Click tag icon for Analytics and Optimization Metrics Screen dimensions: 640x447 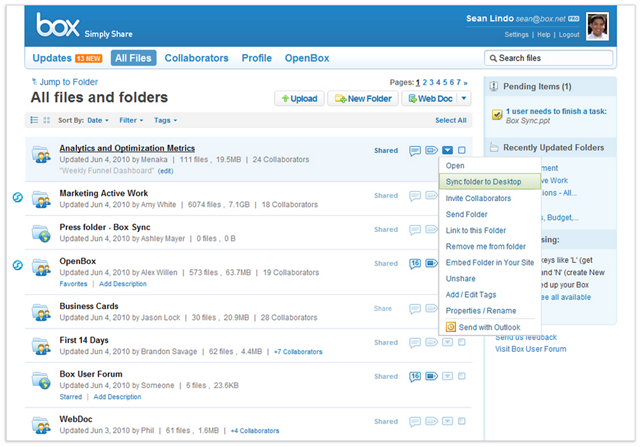tap(431, 150)
